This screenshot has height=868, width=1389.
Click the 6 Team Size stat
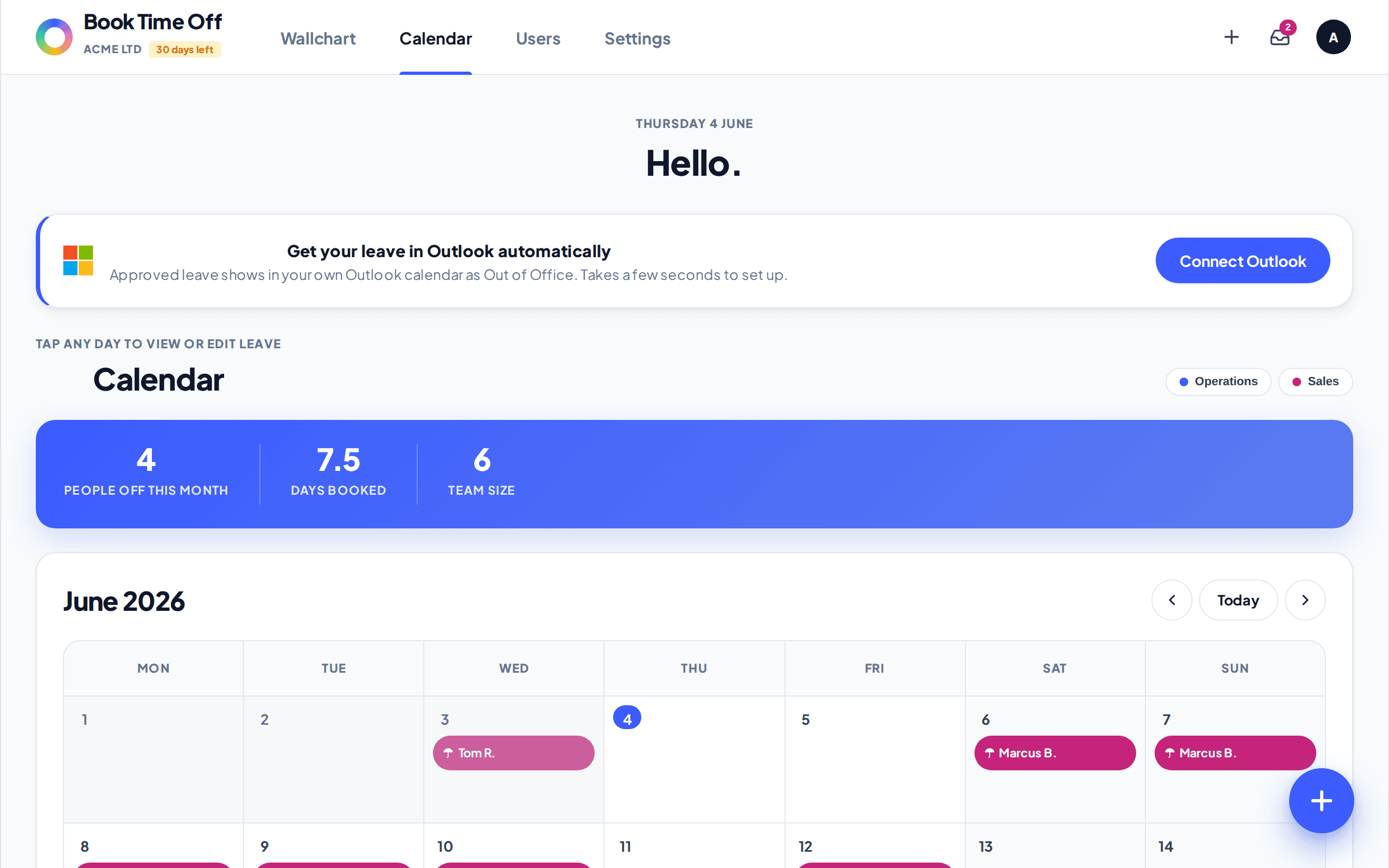(x=481, y=472)
